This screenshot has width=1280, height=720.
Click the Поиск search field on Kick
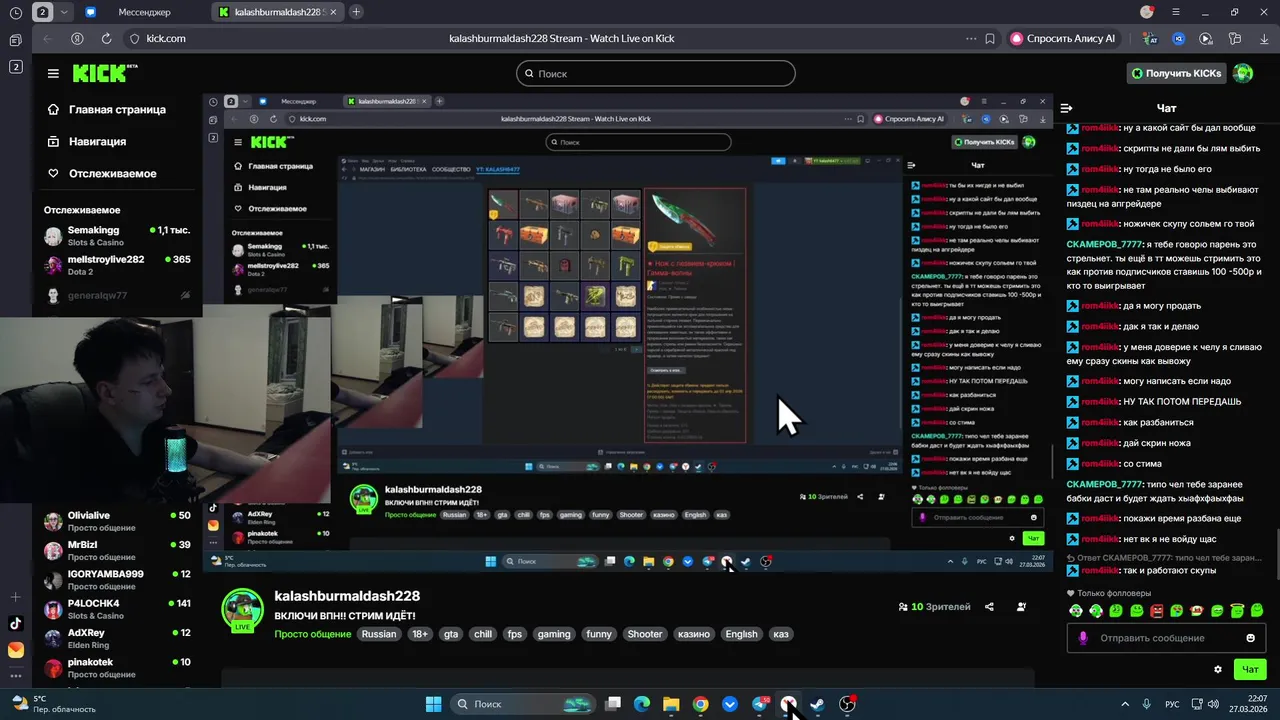coord(656,73)
